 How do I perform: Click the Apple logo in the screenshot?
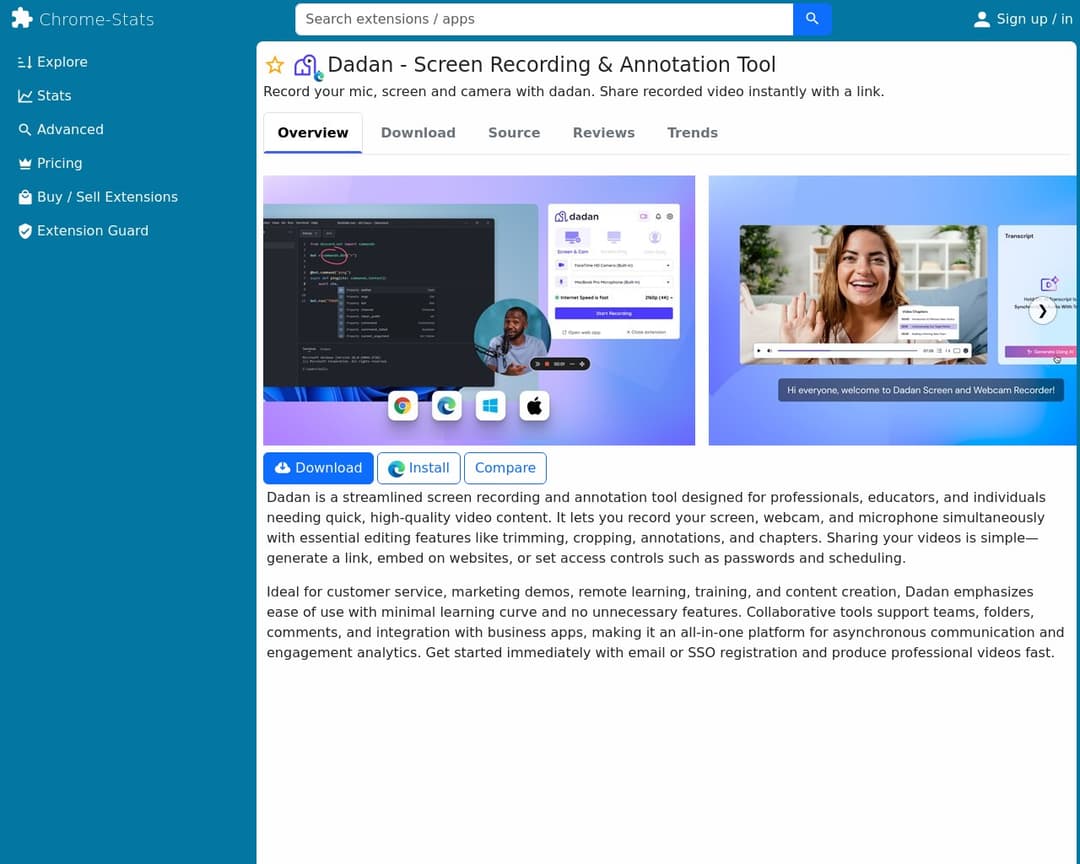tap(534, 406)
